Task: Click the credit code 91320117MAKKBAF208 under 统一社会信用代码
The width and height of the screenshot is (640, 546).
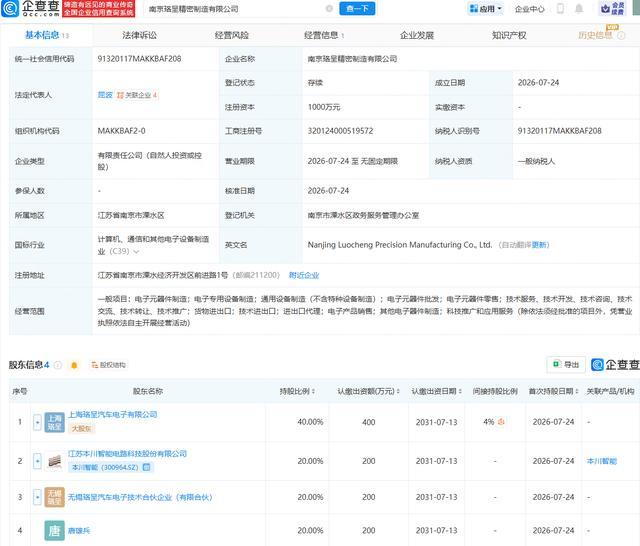Action: (x=139, y=59)
